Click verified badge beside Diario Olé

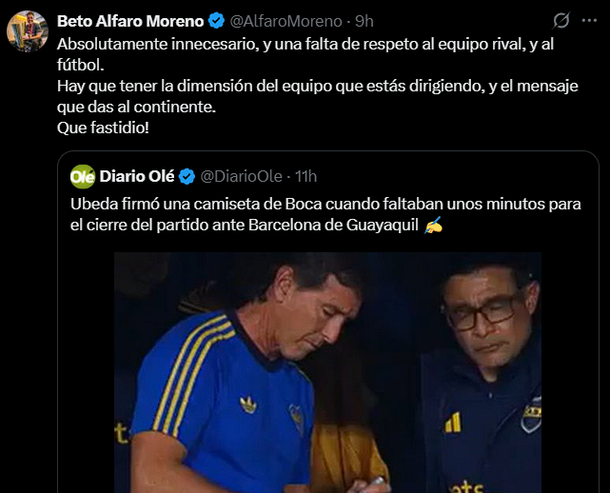187,177
